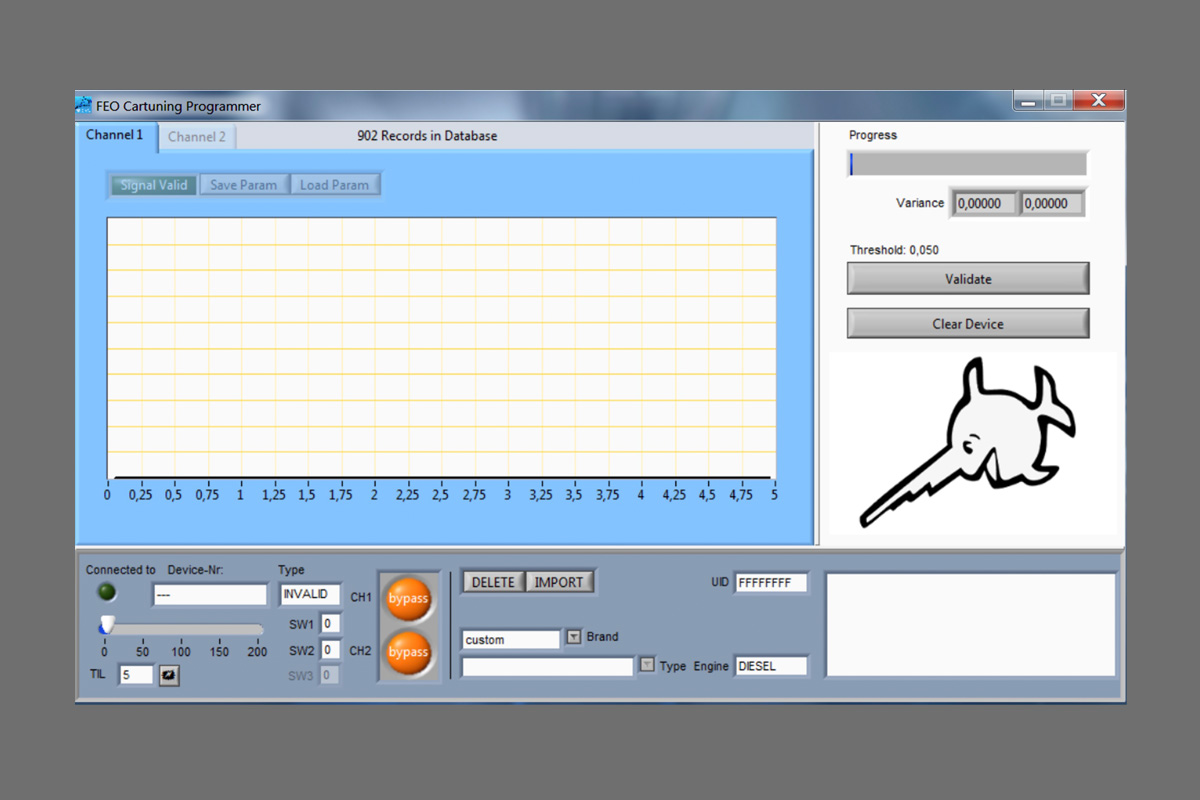Click the 0 to 200 slider thumb
Viewport: 1200px width, 800px height.
105,625
